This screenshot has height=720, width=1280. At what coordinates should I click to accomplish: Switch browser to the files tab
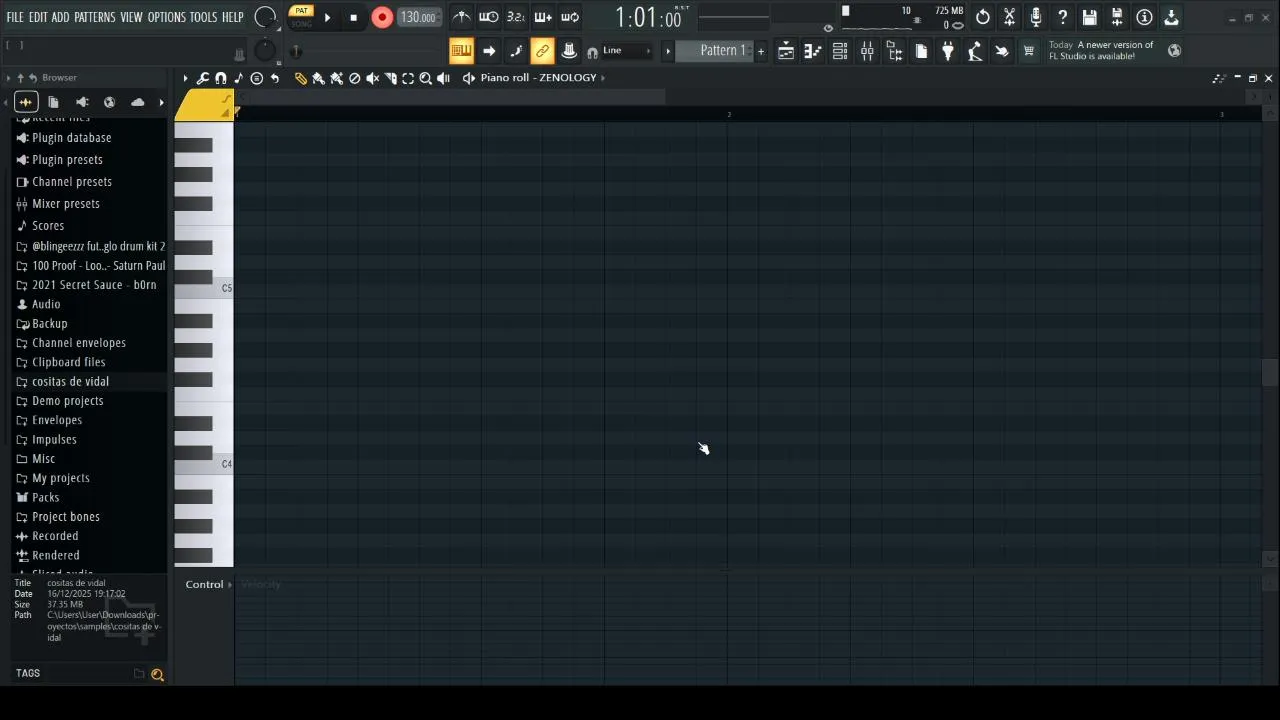pos(53,102)
